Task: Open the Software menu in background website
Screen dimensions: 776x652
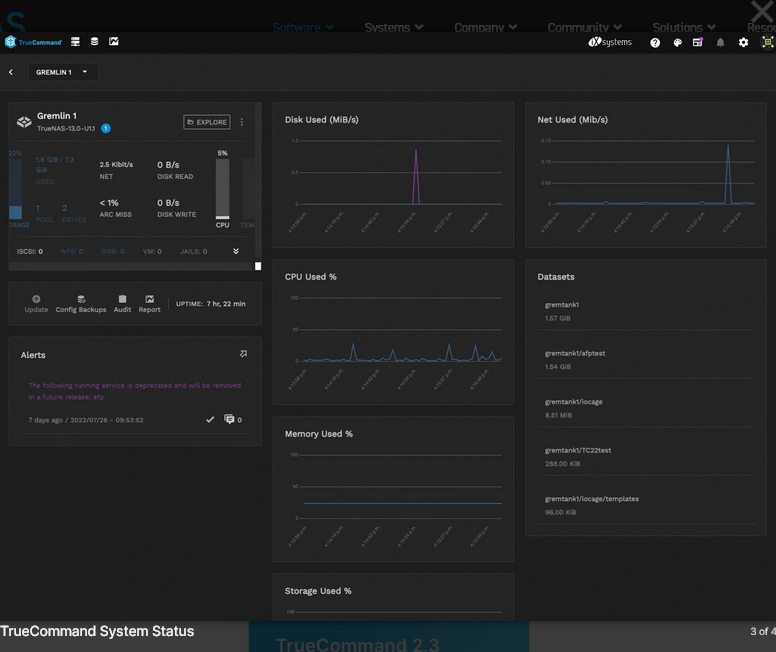Action: 303,27
